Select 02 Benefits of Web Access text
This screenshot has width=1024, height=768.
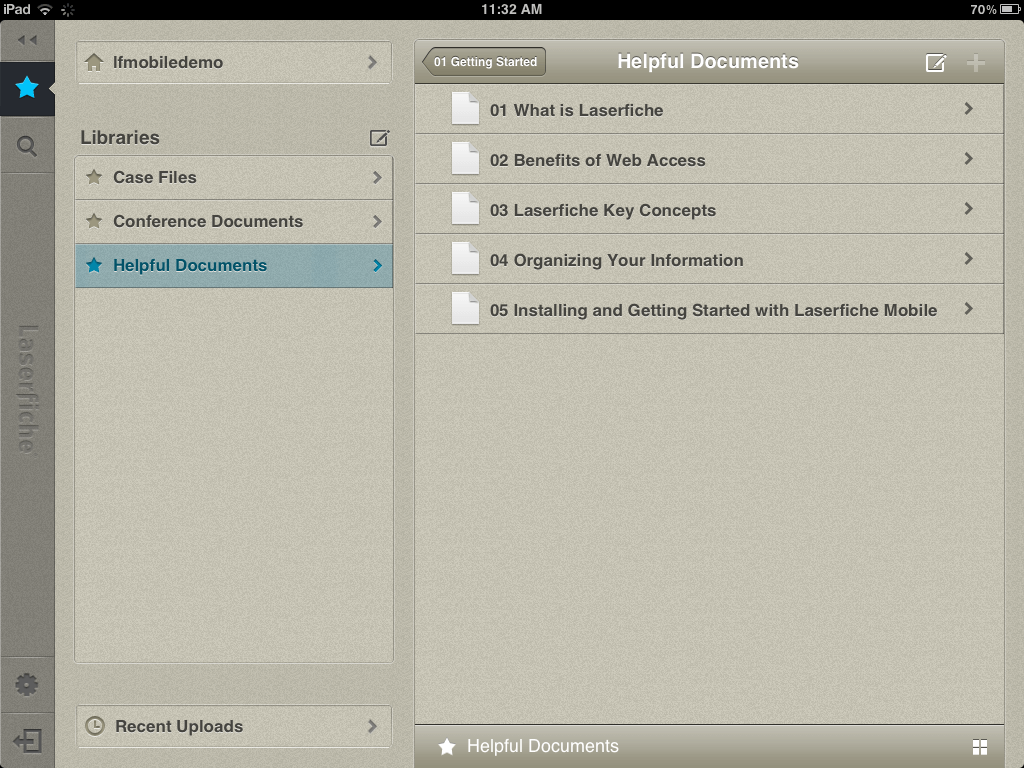click(598, 161)
